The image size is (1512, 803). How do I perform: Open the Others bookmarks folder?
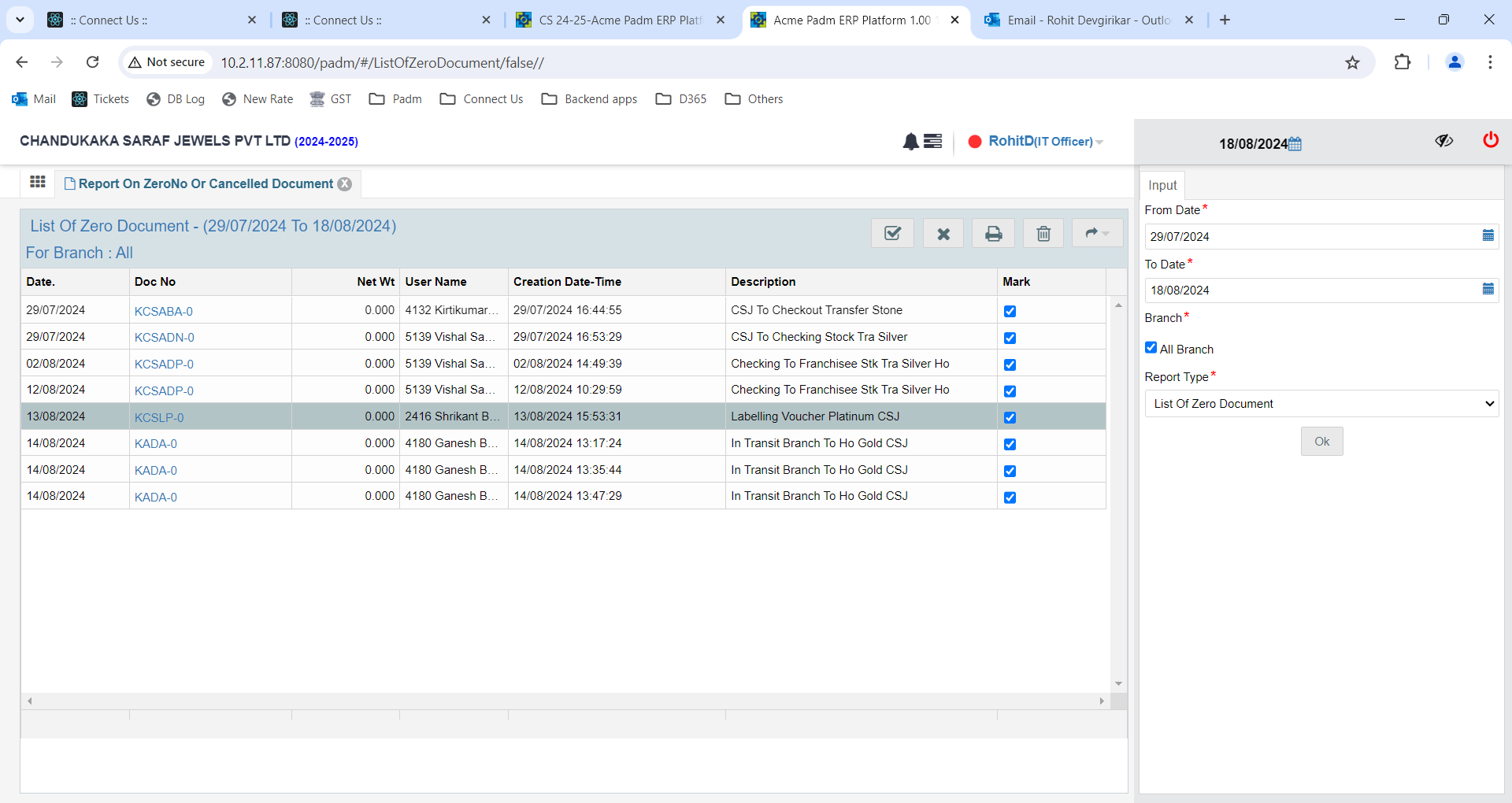coord(754,99)
